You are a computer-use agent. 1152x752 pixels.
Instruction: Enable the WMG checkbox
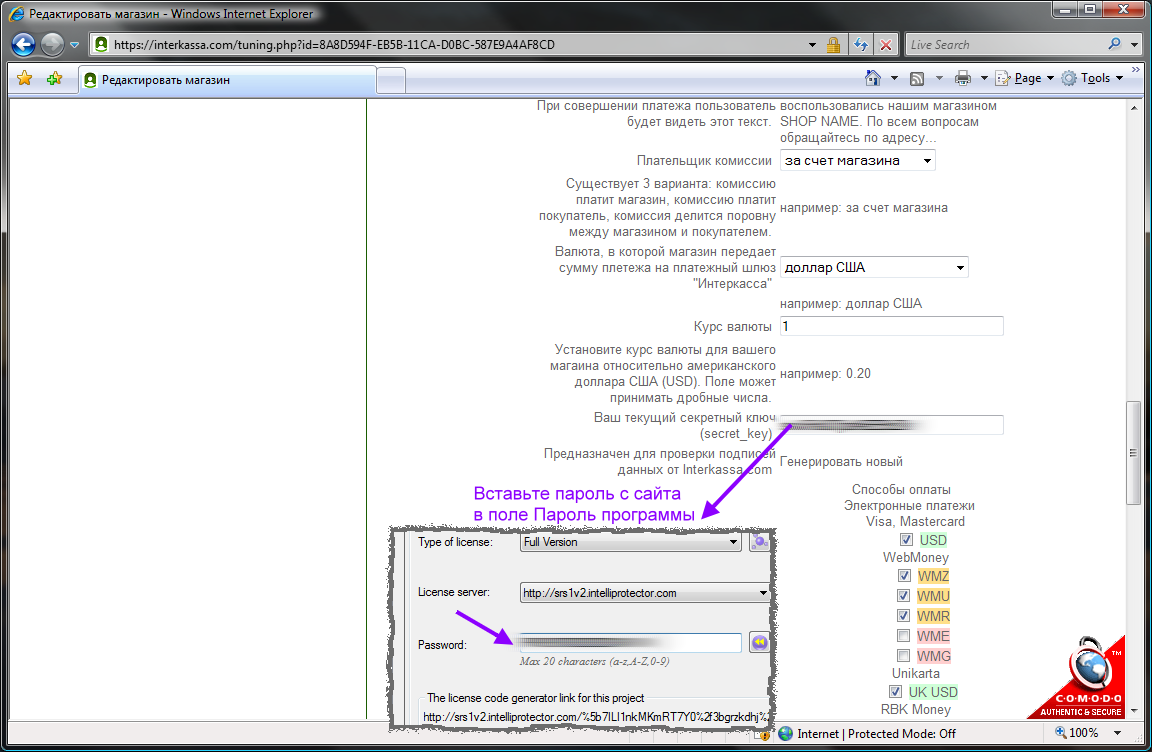pos(904,656)
